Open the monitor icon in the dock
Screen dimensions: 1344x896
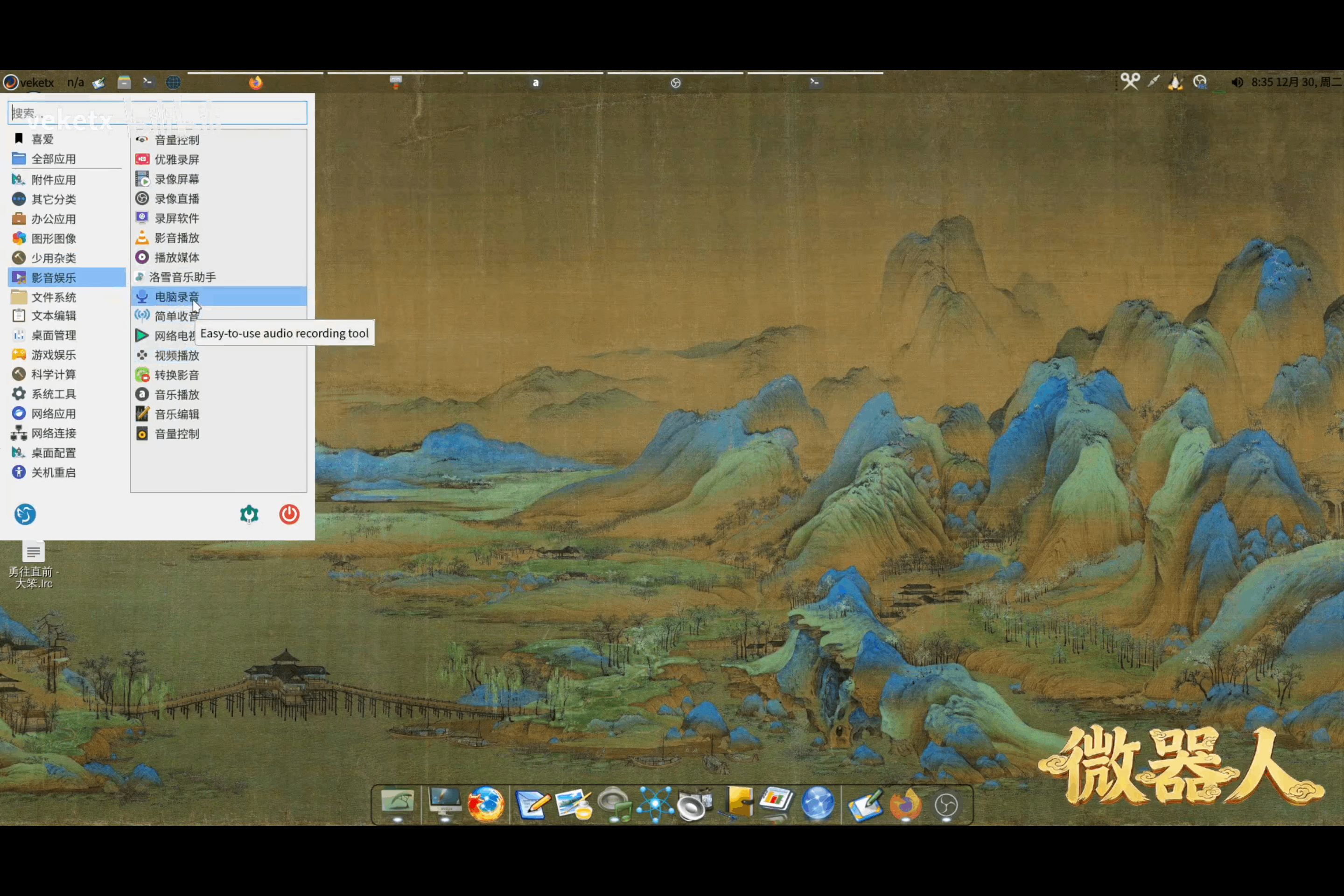coord(445,805)
